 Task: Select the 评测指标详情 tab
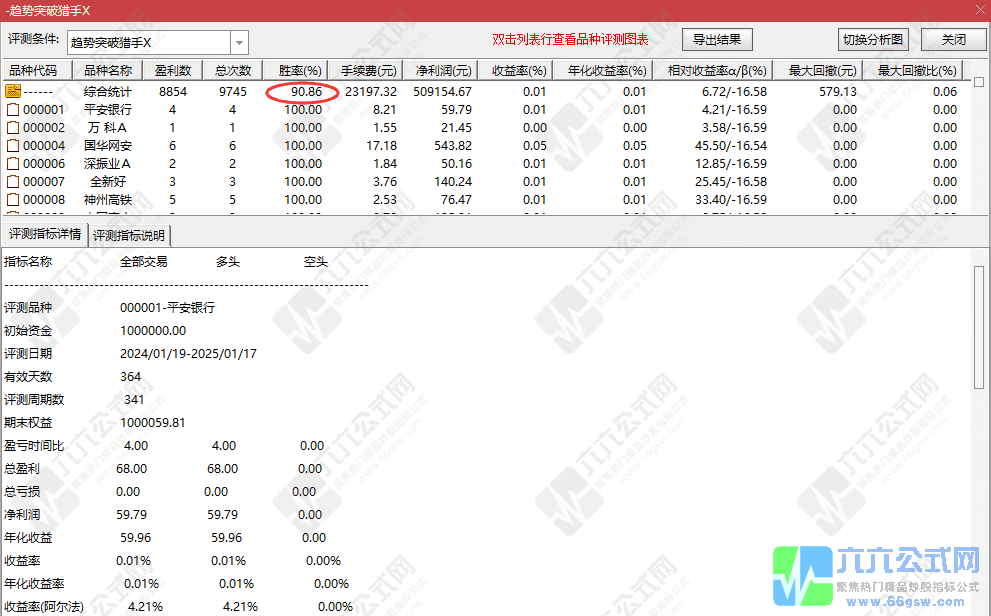[45, 235]
